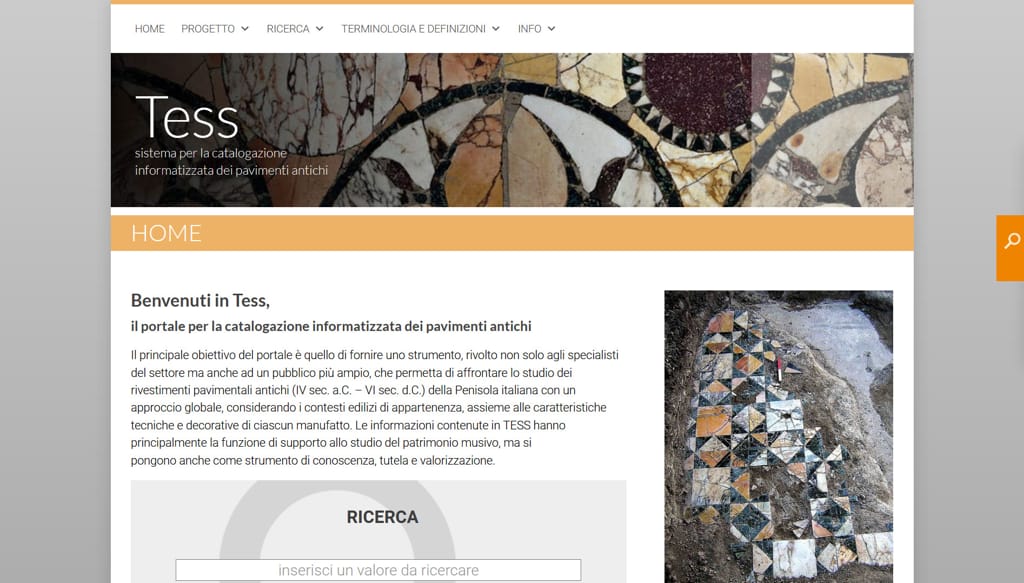Expand the RICERCA menu arrow
This screenshot has height=583, width=1024.
tap(319, 29)
